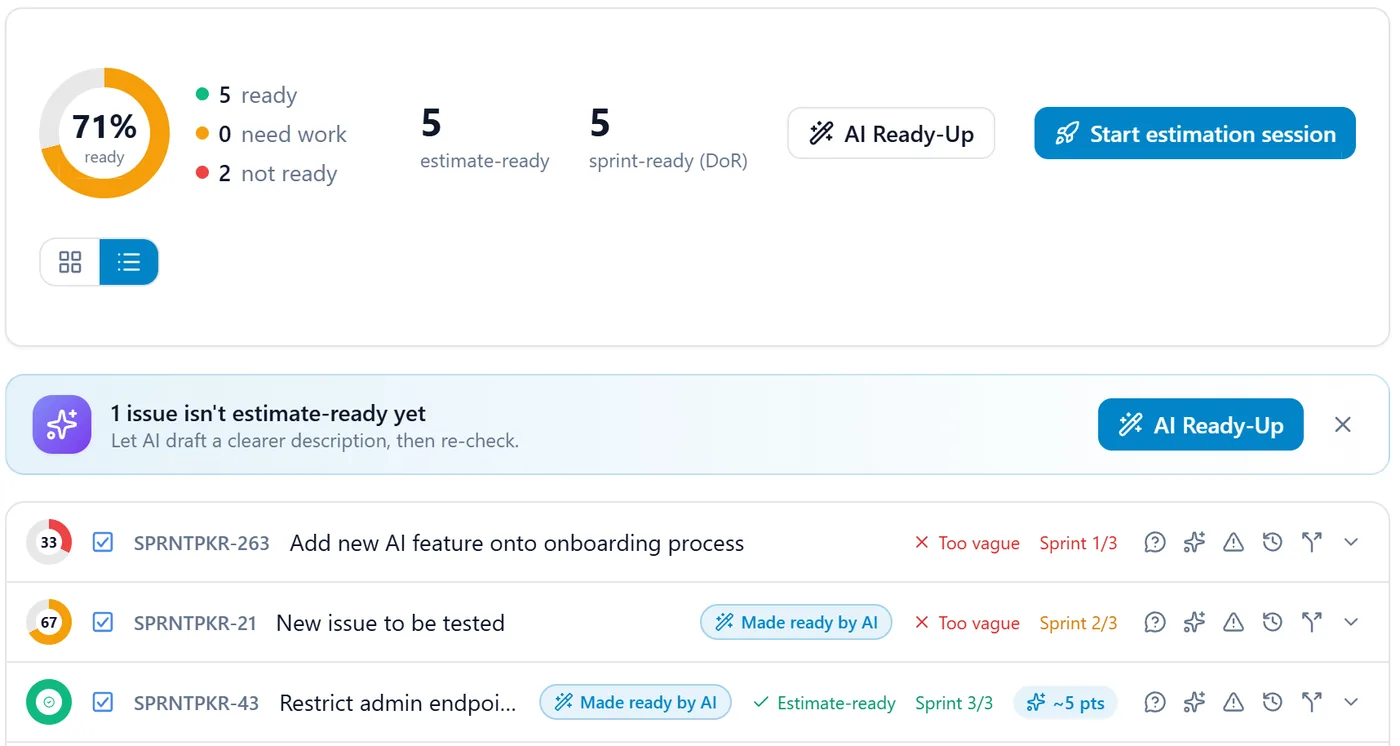Open the warning triangle icon on SPRNTPKR-263

pos(1233,543)
